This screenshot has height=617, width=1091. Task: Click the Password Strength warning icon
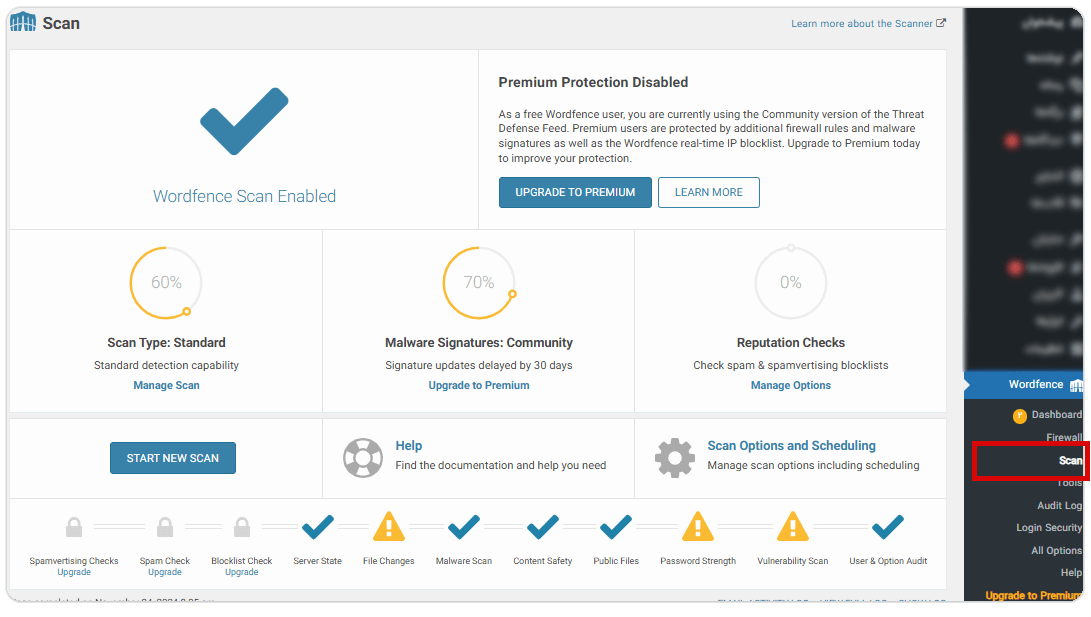pyautogui.click(x=698, y=527)
